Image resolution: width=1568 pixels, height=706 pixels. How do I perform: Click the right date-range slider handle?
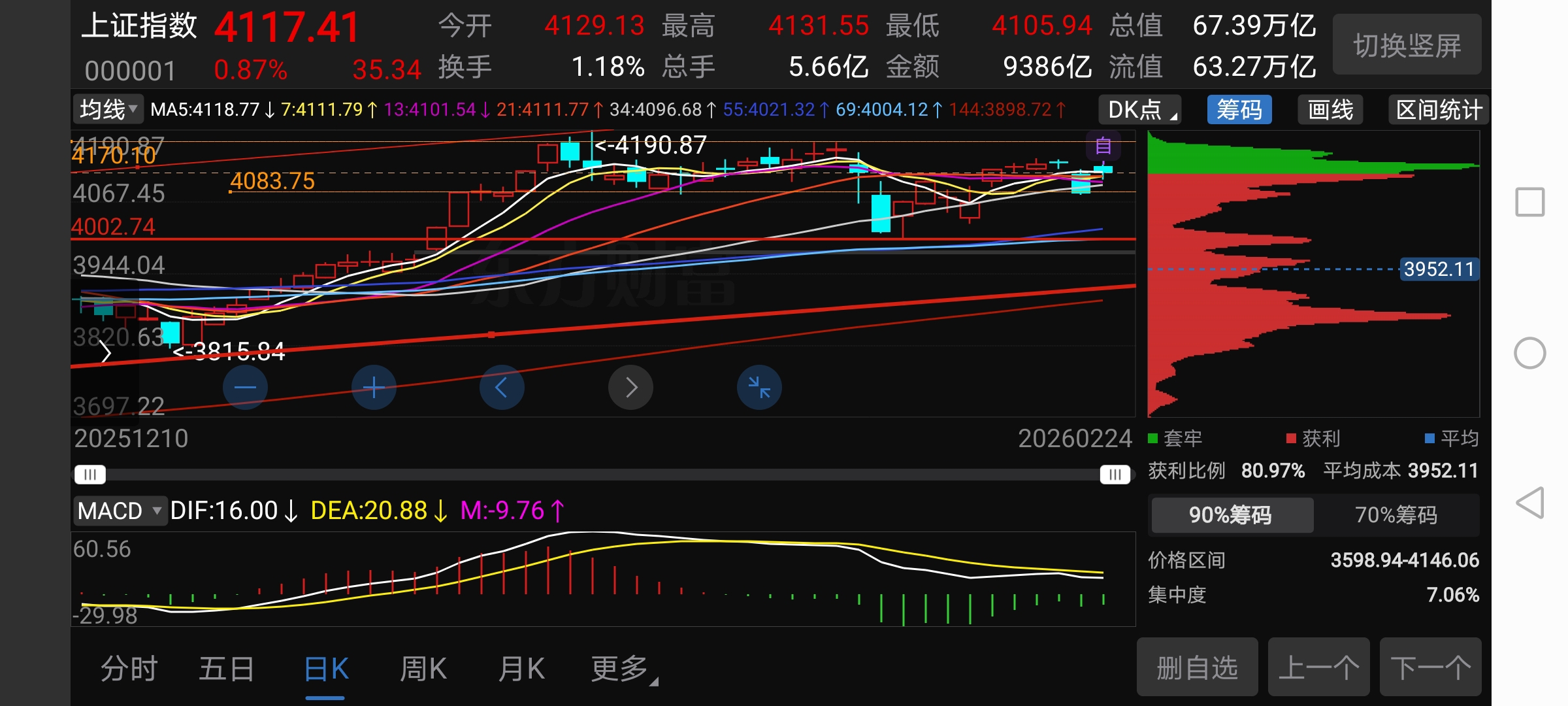pyautogui.click(x=1115, y=475)
